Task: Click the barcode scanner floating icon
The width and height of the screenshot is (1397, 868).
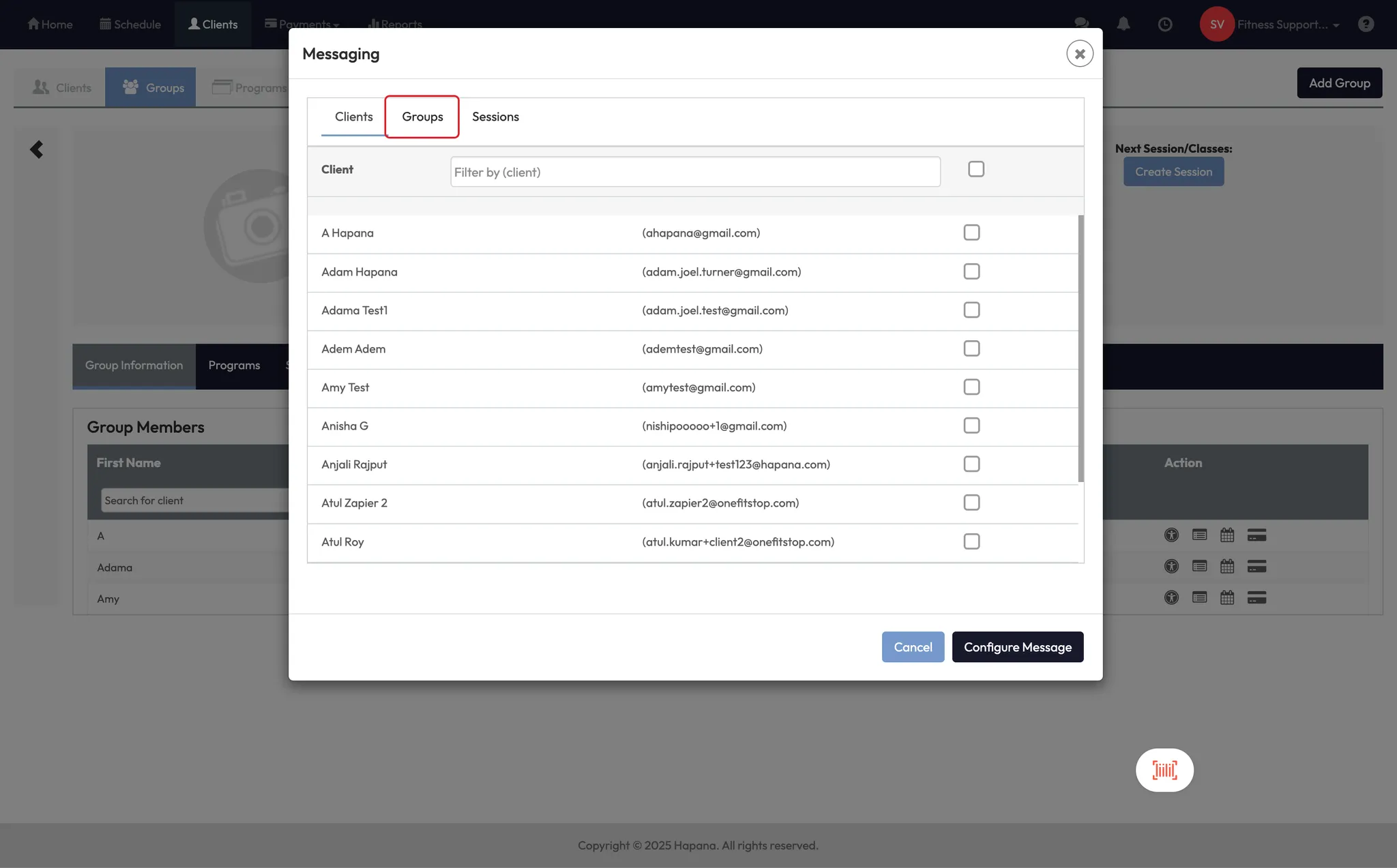Action: click(1164, 770)
